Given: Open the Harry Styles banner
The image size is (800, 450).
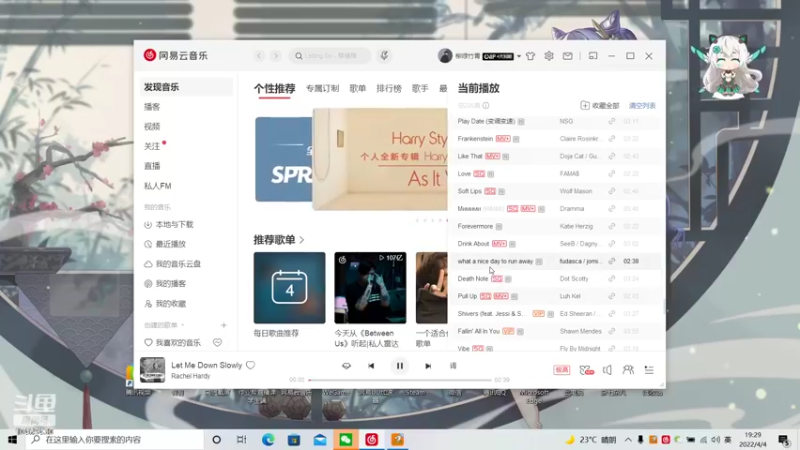Looking at the screenshot, I should 380,159.
